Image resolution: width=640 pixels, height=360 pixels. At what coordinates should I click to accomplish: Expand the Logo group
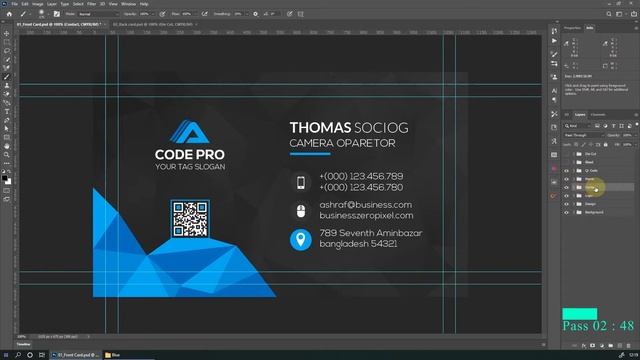573,196
